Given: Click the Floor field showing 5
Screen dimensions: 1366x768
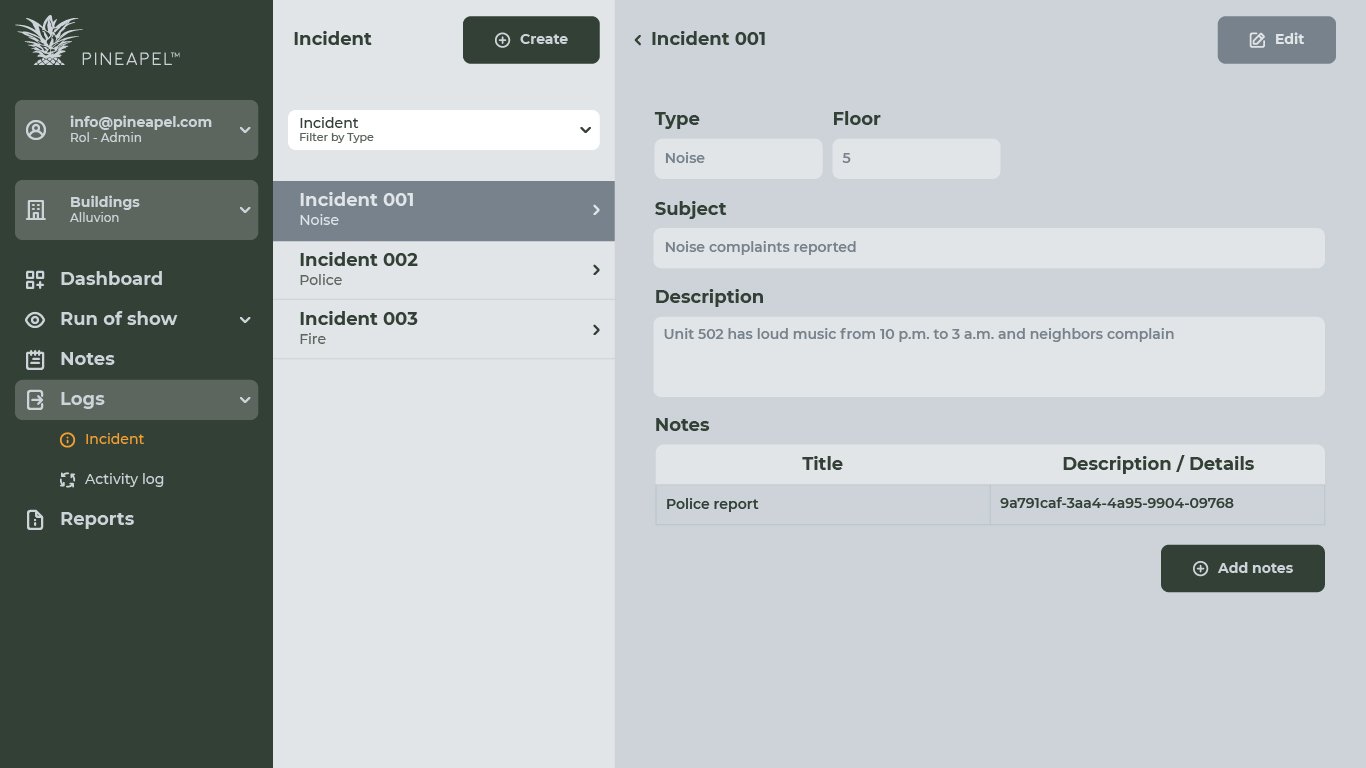Looking at the screenshot, I should click(916, 159).
